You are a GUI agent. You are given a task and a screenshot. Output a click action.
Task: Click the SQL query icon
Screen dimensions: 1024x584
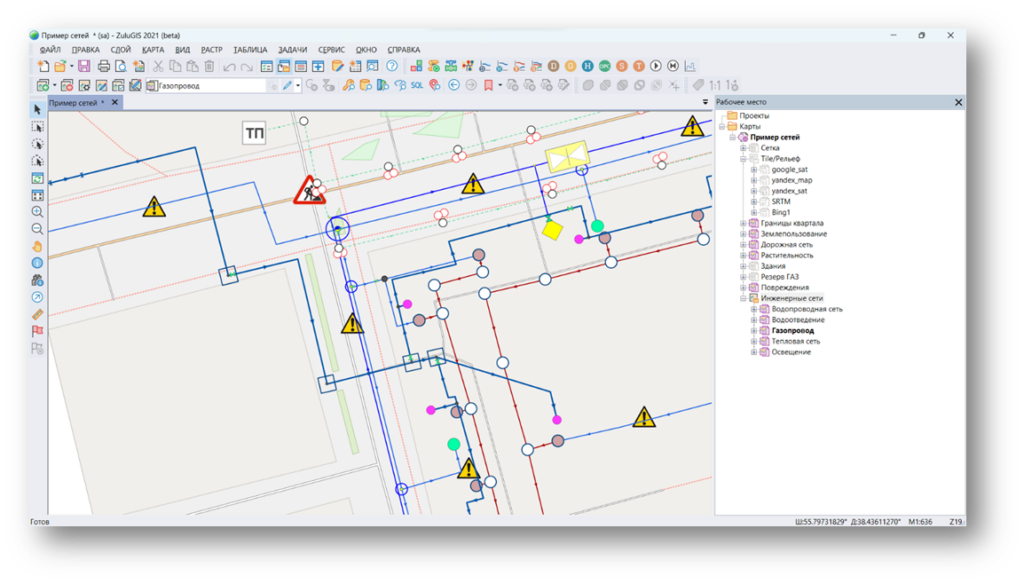417,86
